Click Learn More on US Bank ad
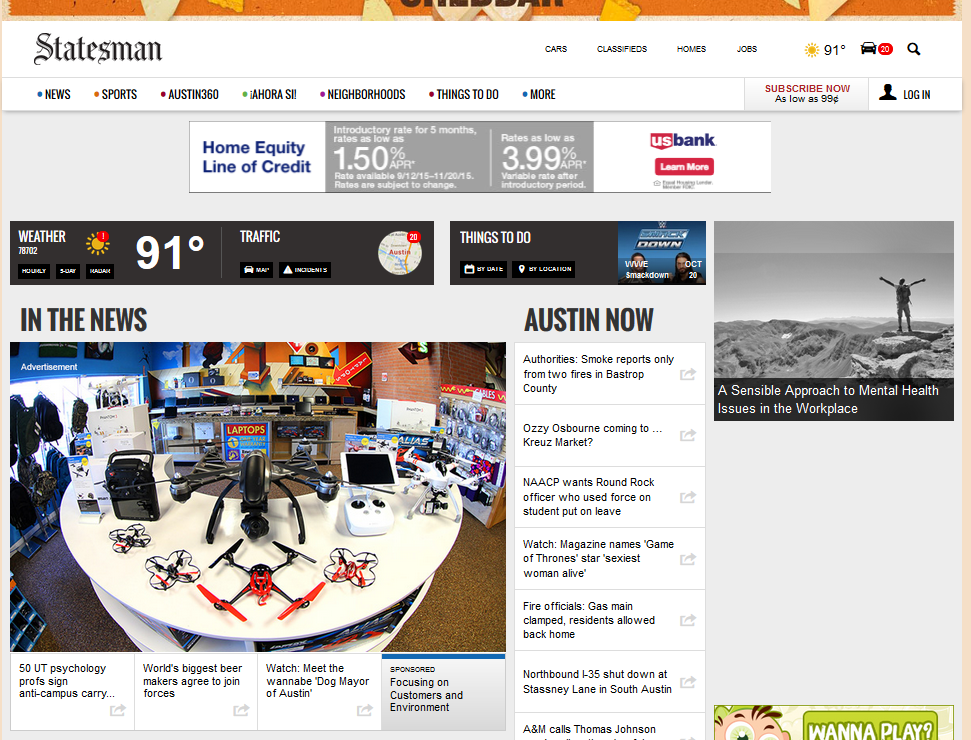Viewport: 971px width, 740px height. 684,167
